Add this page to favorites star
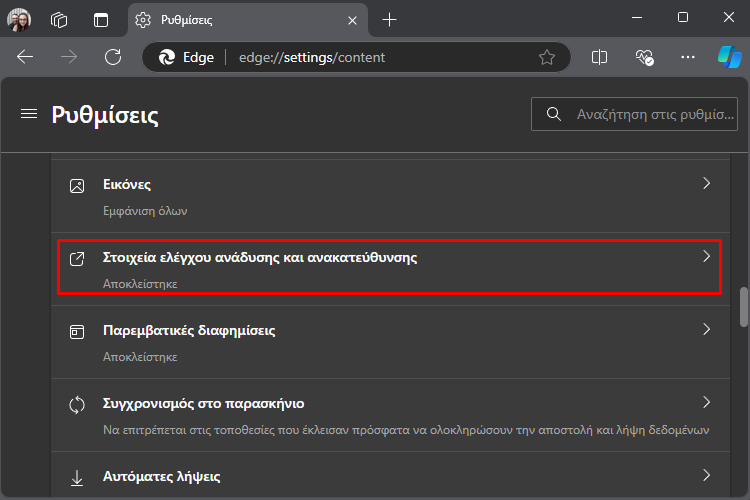The width and height of the screenshot is (750, 500). [547, 57]
